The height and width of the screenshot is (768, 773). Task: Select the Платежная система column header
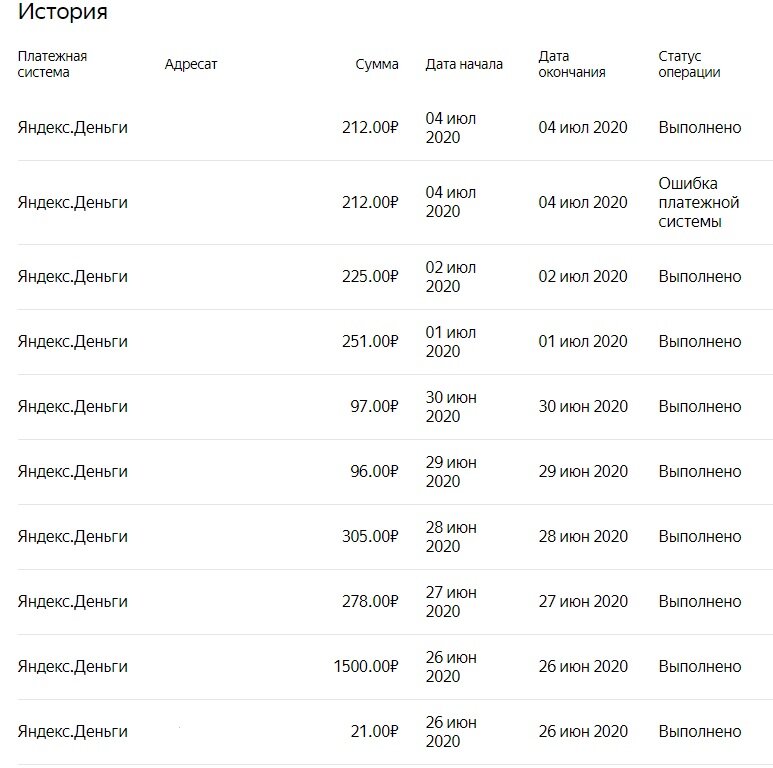tap(52, 64)
